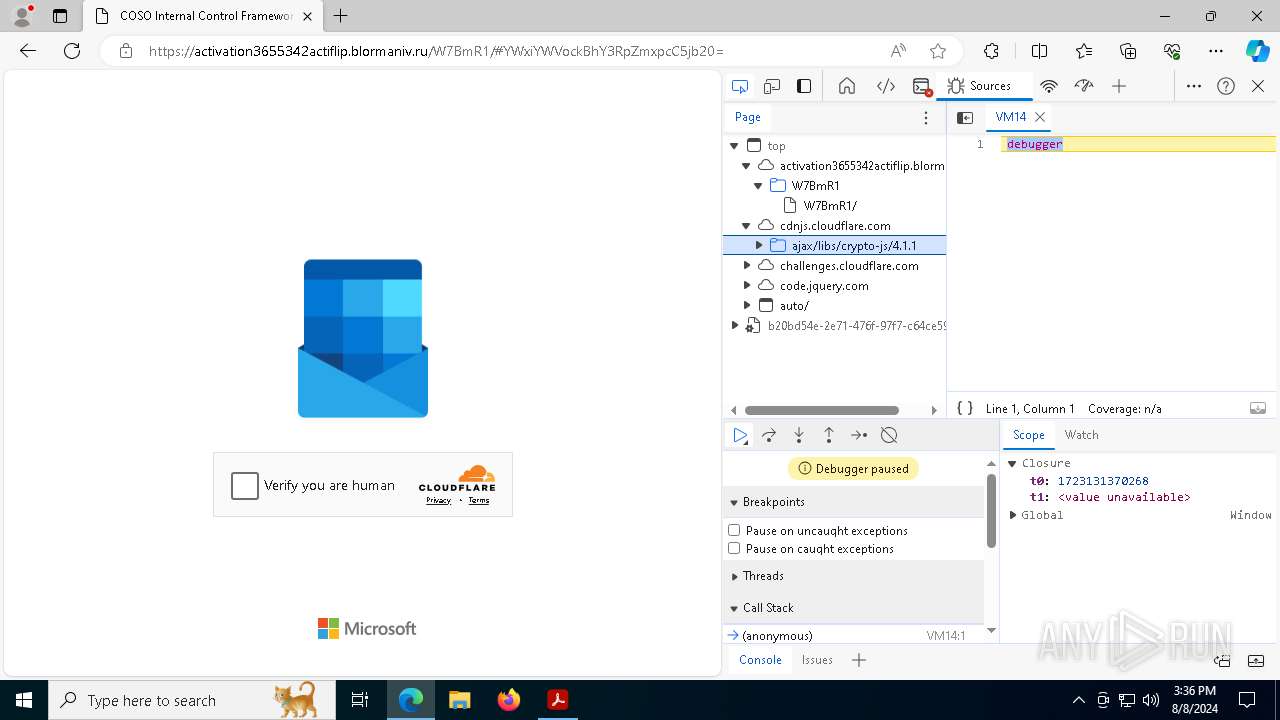Select the Page navigator tab
The width and height of the screenshot is (1280, 720).
[x=748, y=117]
